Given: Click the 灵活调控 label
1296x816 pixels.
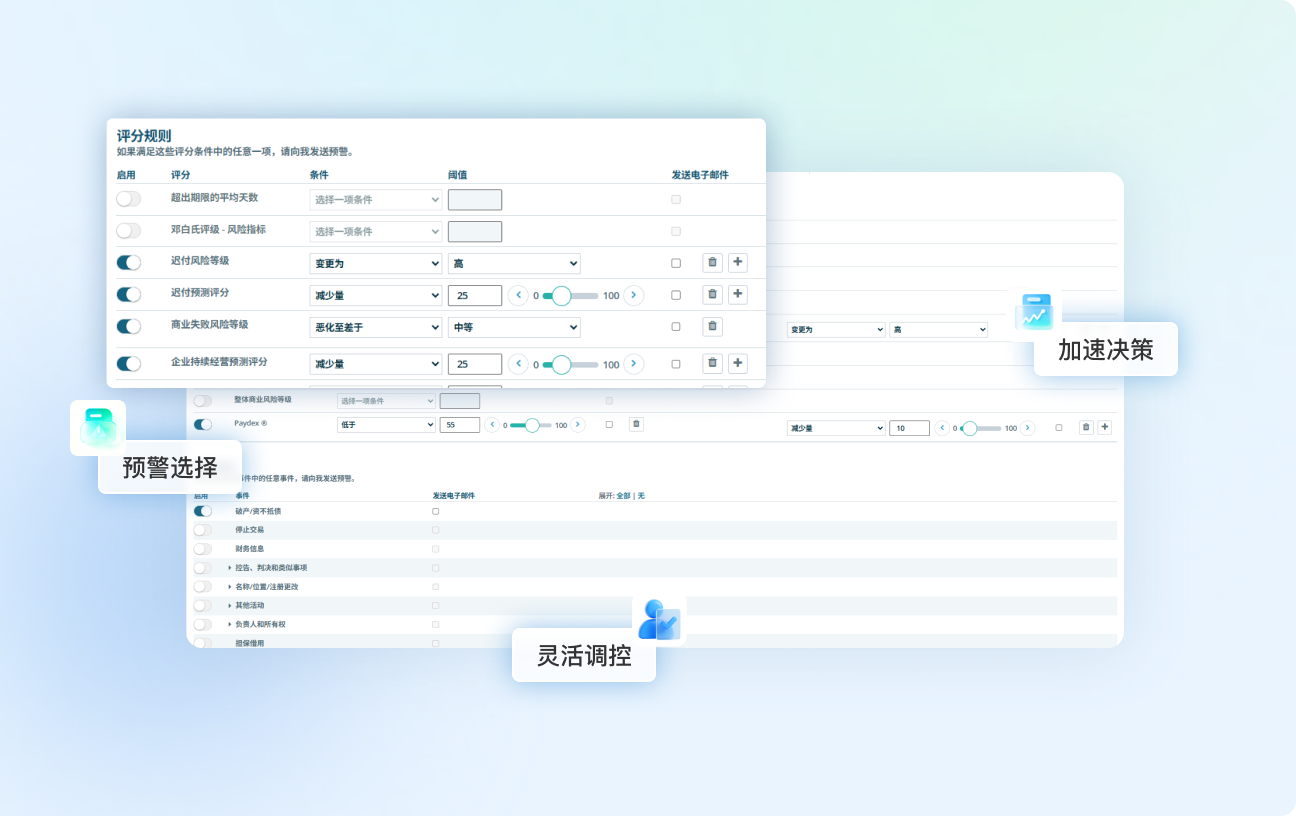Looking at the screenshot, I should pos(584,656).
